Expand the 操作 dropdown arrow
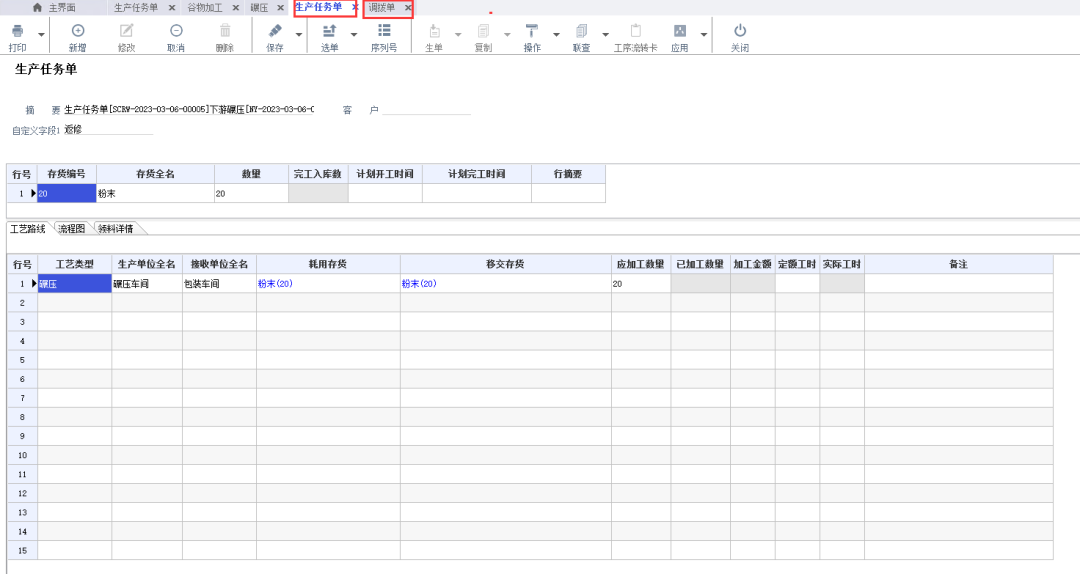The image size is (1080, 574). [x=556, y=34]
